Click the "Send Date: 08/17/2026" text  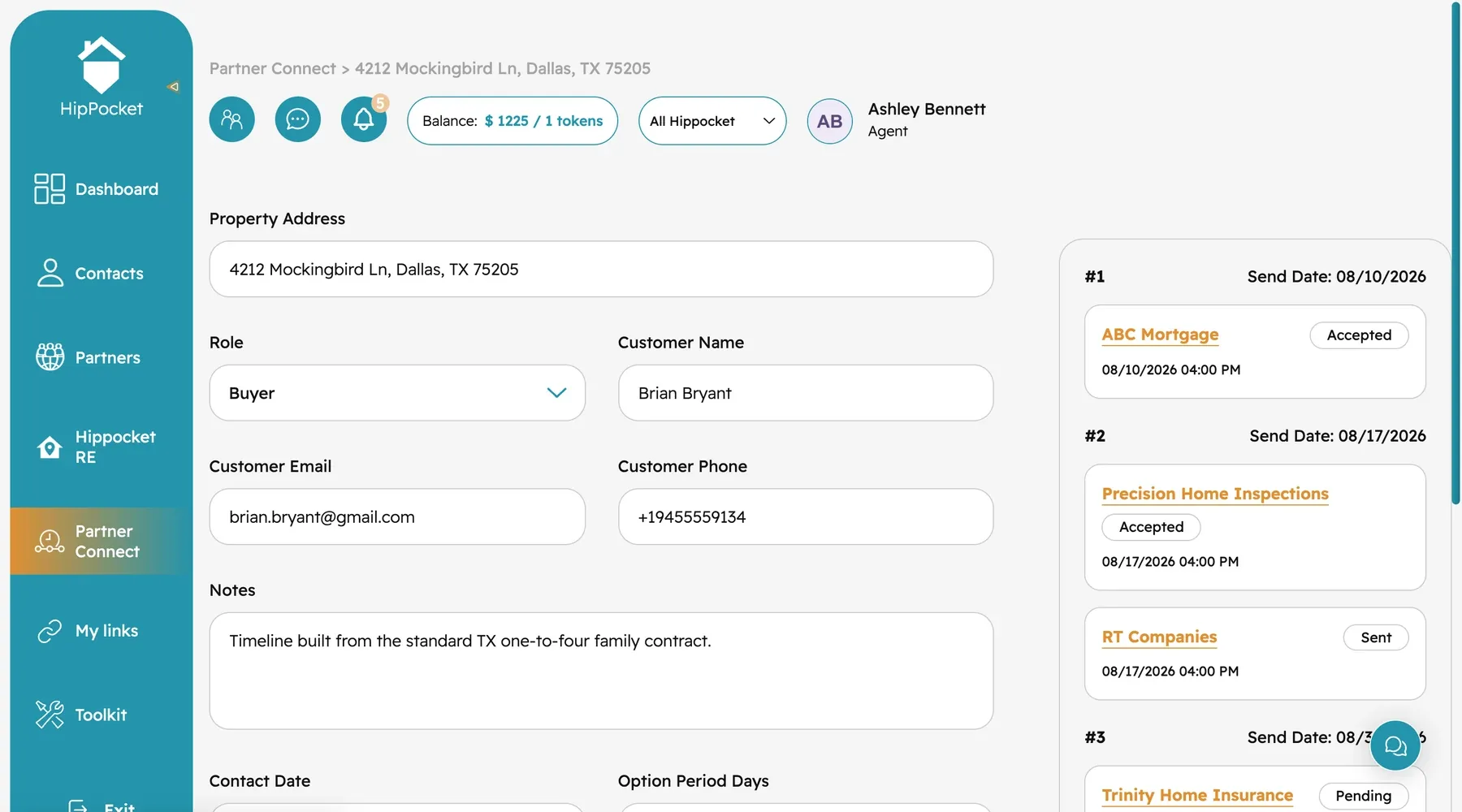point(1337,435)
